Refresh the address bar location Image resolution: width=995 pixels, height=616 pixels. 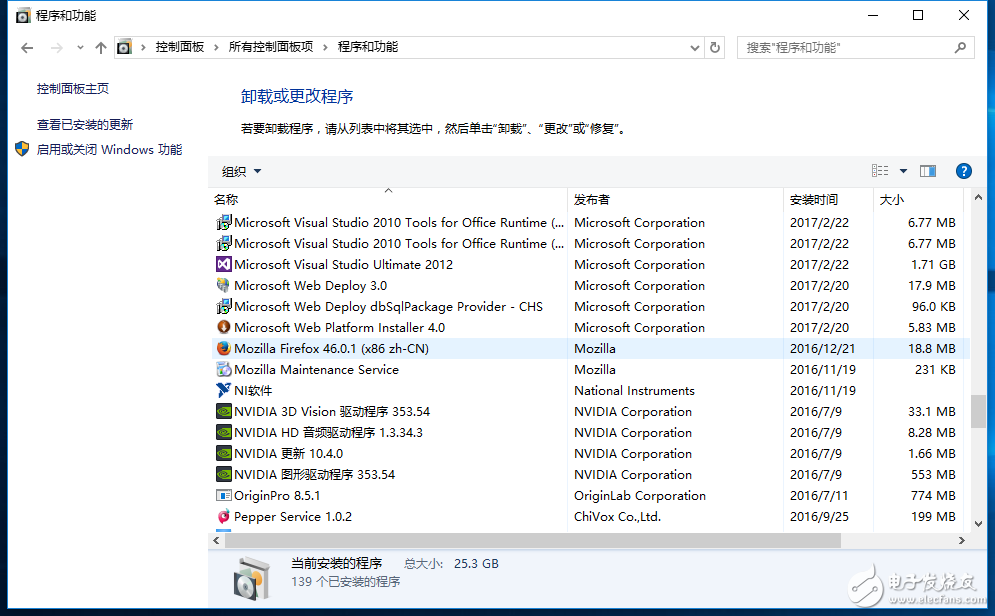coord(715,48)
